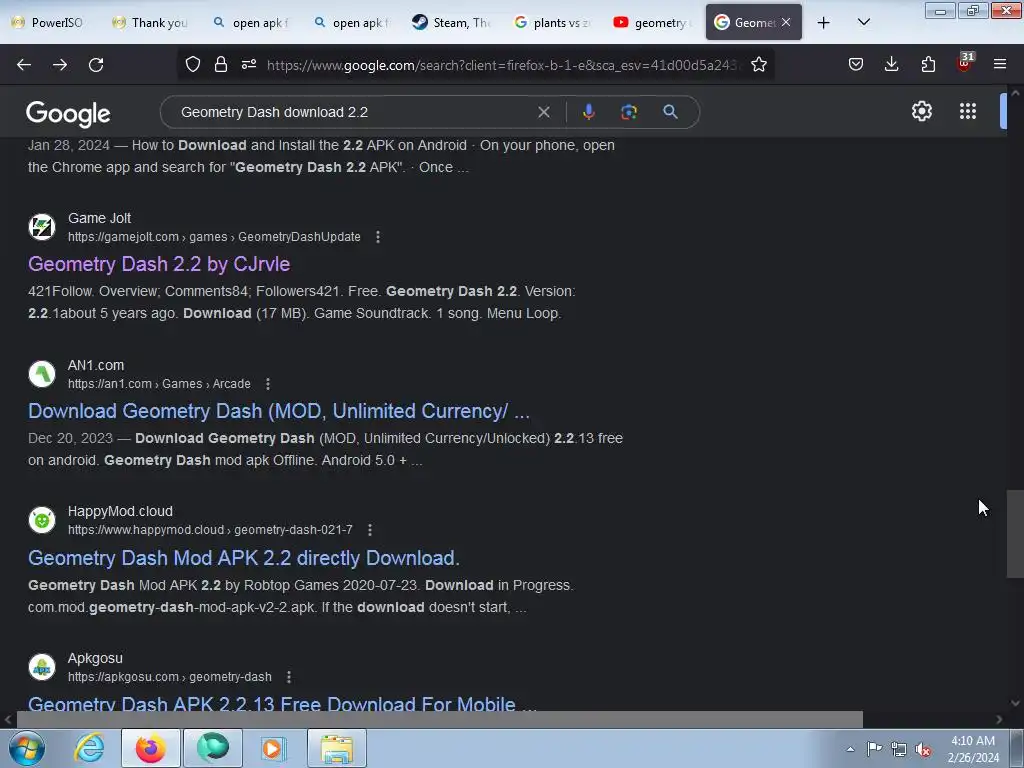Open the media player taskbar icon
Screen dimensions: 1024x768
tap(273, 748)
